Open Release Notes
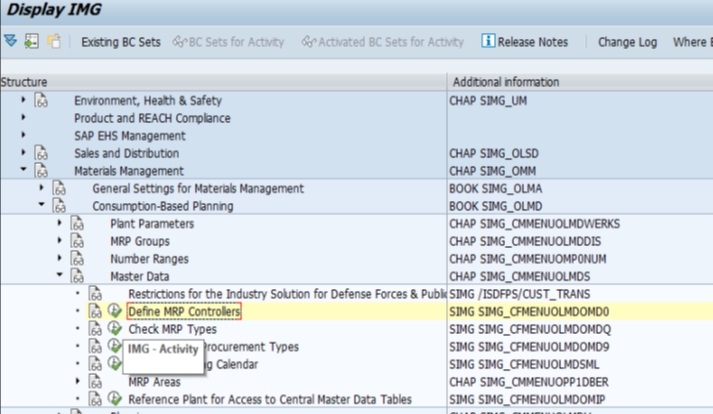The image size is (713, 414). (x=524, y=42)
